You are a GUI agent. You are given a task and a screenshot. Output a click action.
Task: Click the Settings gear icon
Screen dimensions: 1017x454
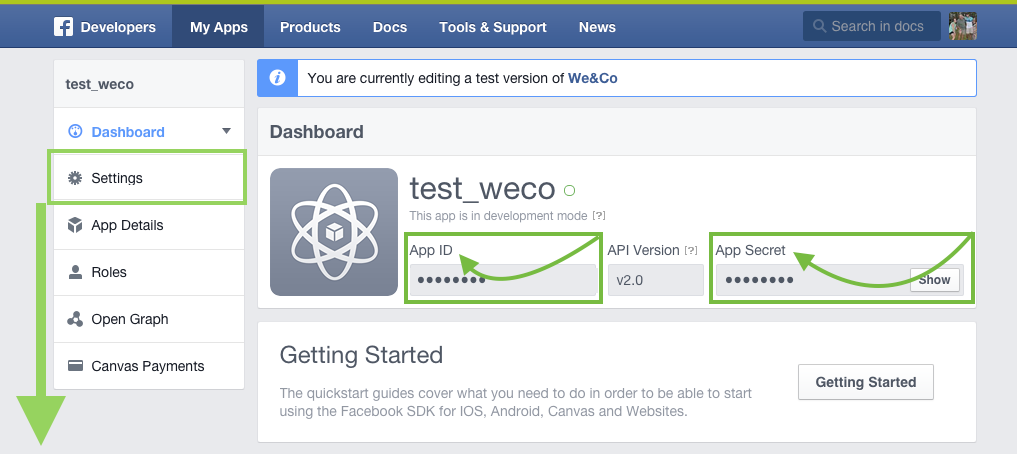point(75,178)
